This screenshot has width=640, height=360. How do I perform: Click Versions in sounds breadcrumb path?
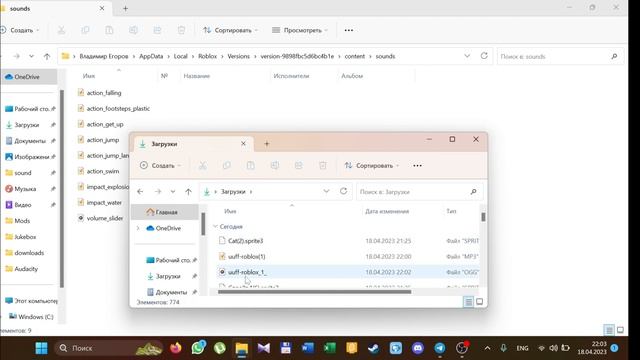238,56
